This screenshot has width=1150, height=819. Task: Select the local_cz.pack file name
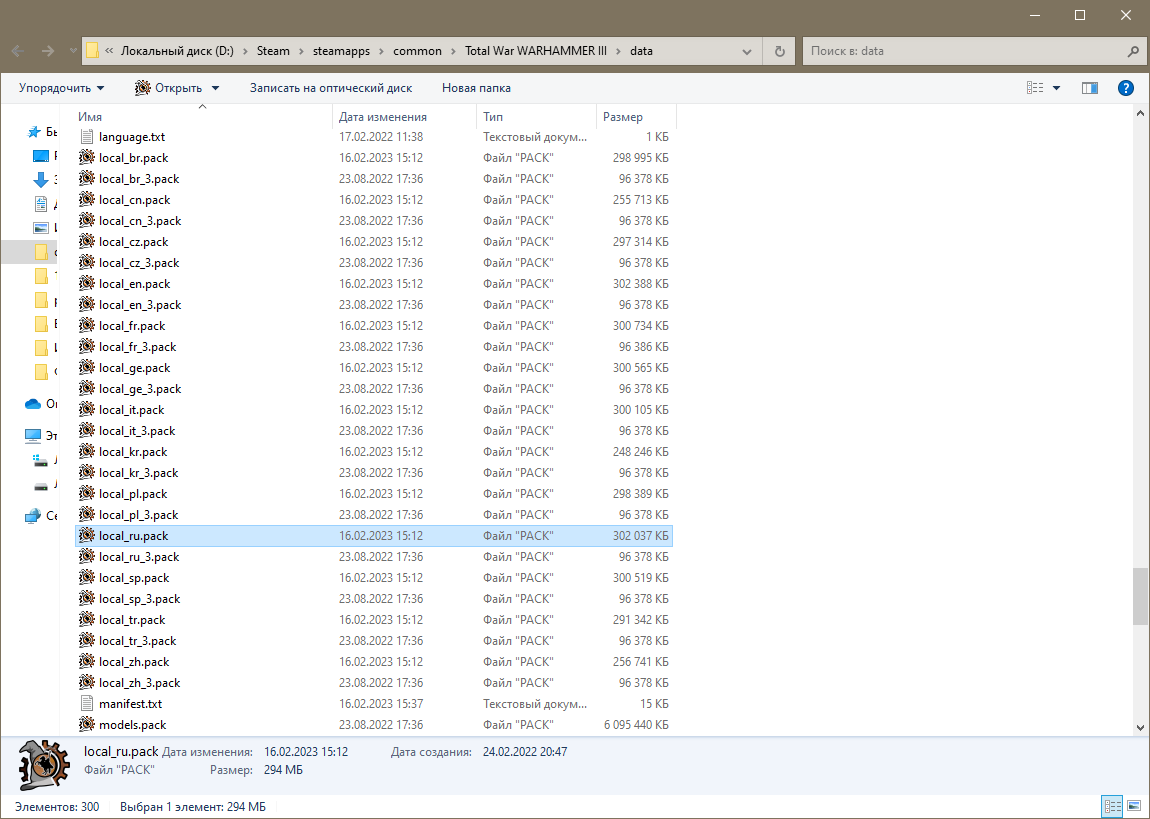tap(133, 242)
